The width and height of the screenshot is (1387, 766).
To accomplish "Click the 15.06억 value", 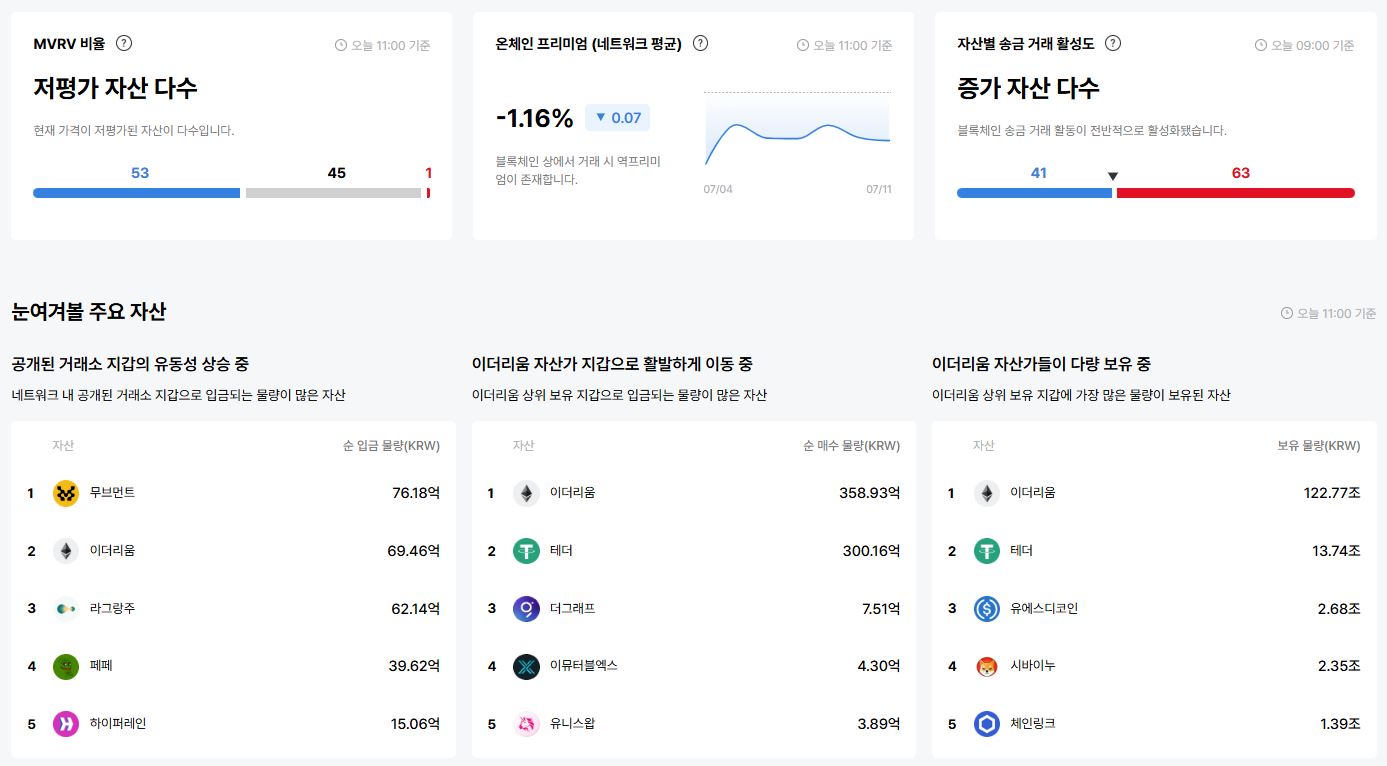I will [x=415, y=724].
